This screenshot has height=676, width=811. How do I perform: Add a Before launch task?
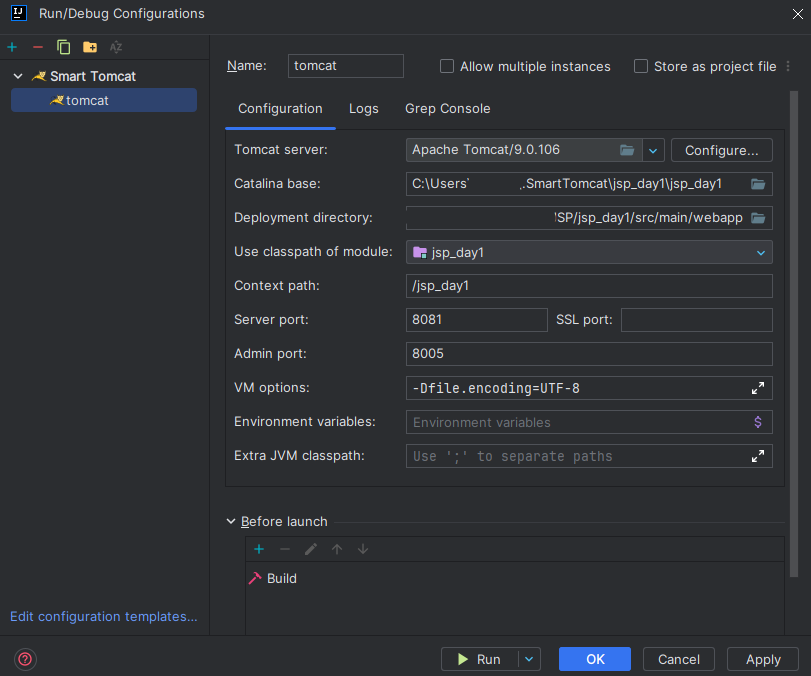[259, 549]
